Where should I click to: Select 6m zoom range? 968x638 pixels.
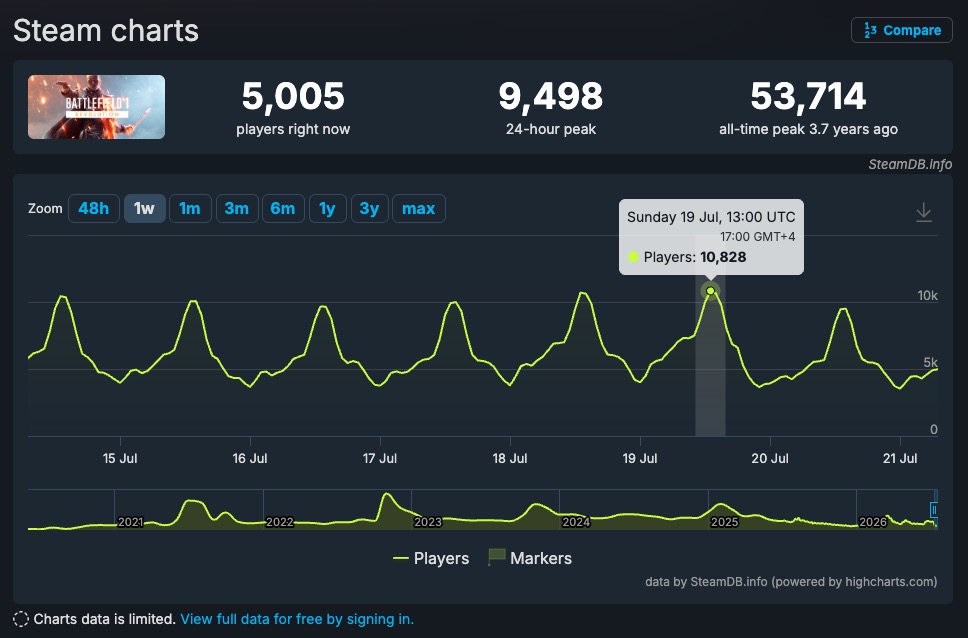click(x=283, y=209)
